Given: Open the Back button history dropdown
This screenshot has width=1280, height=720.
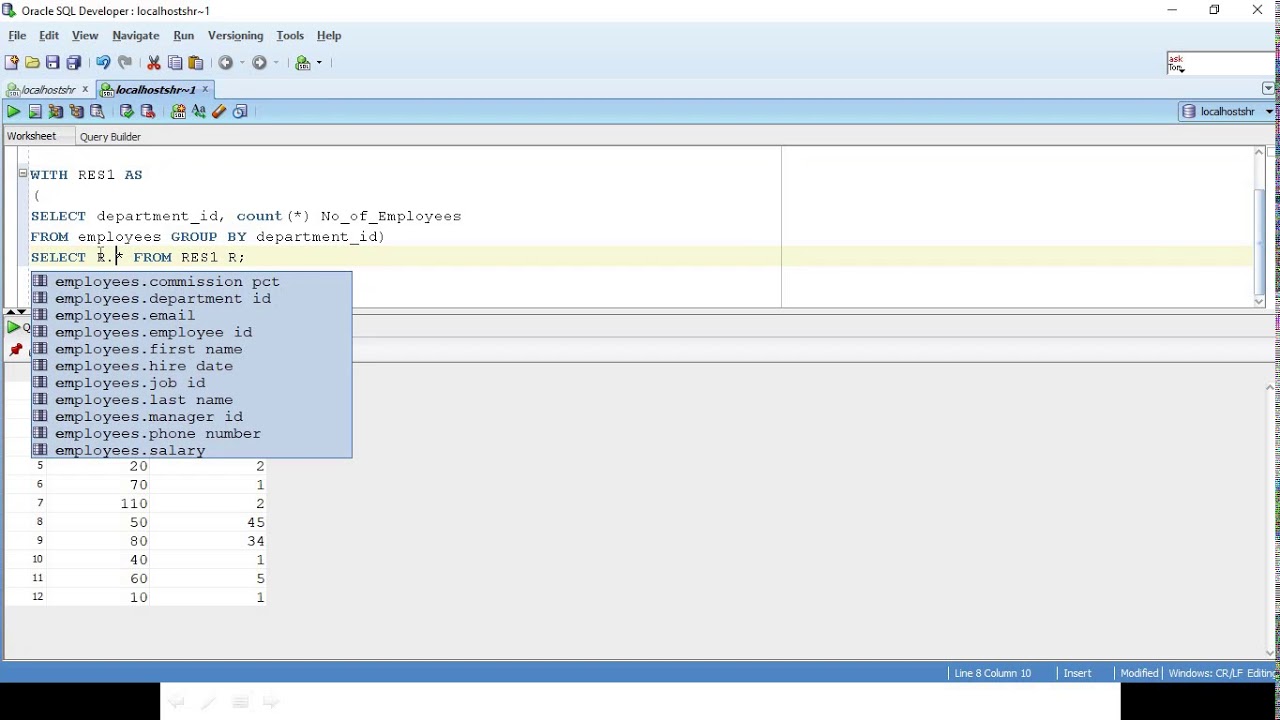Looking at the screenshot, I should click(242, 63).
